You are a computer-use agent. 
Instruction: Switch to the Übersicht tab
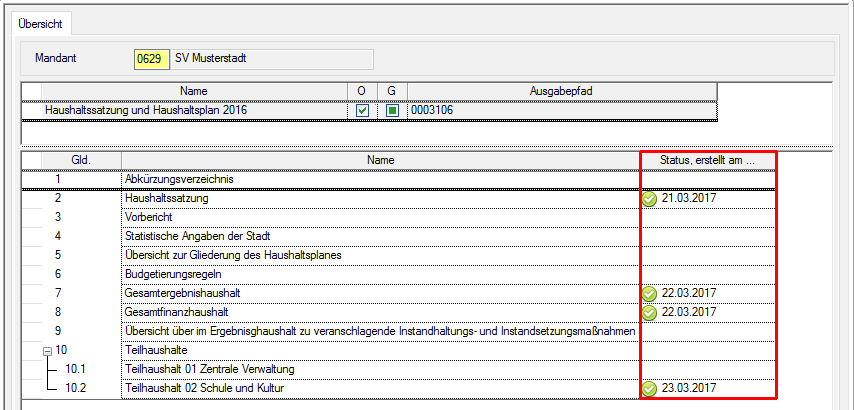coord(42,22)
